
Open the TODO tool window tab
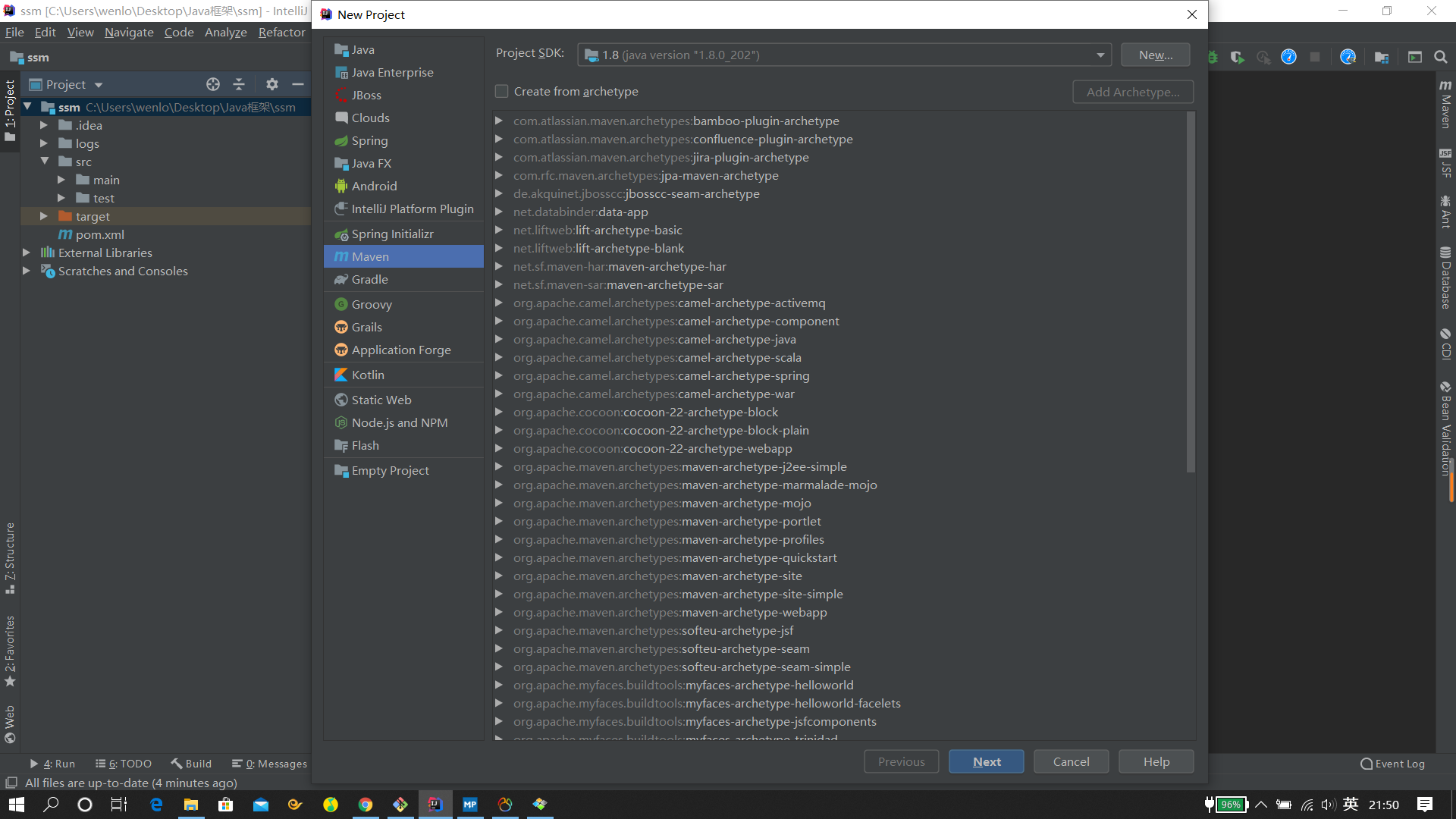click(x=124, y=764)
